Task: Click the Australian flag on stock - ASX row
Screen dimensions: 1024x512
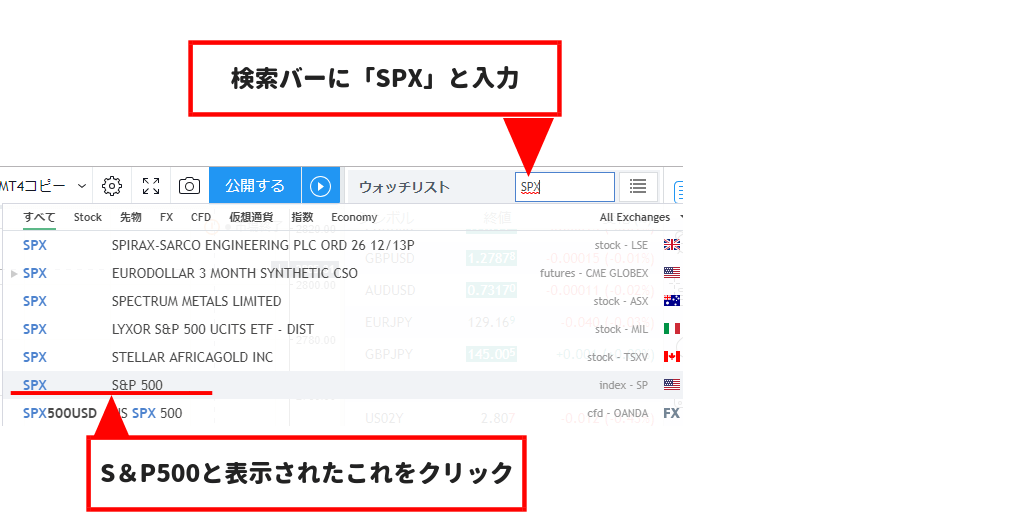Action: pyautogui.click(x=672, y=301)
